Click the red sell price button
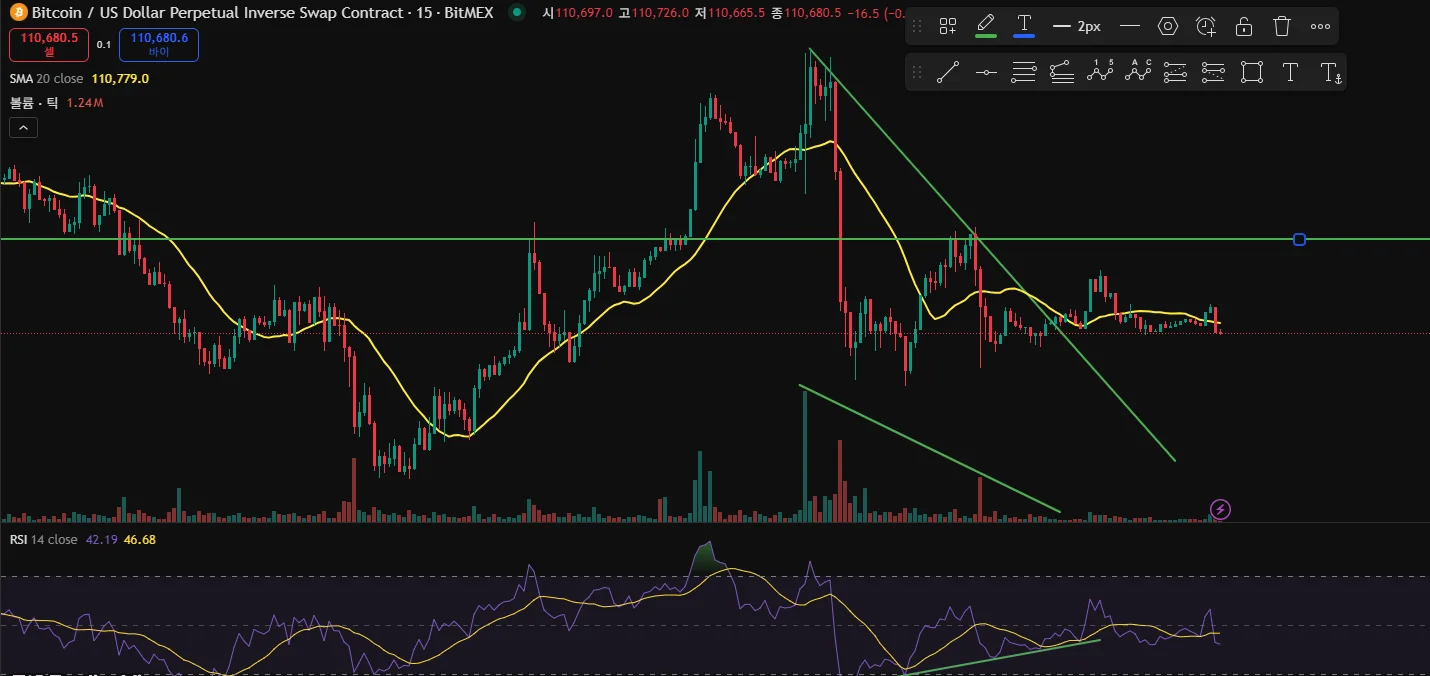This screenshot has height=676, width=1430. 49,45
